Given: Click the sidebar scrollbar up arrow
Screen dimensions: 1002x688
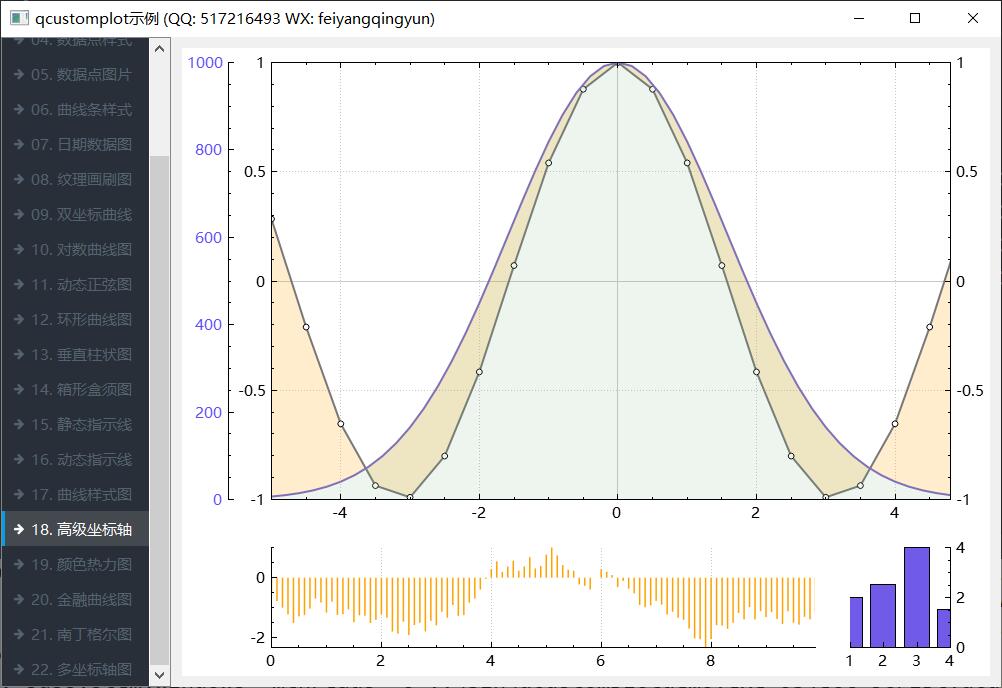Looking at the screenshot, I should (x=160, y=47).
